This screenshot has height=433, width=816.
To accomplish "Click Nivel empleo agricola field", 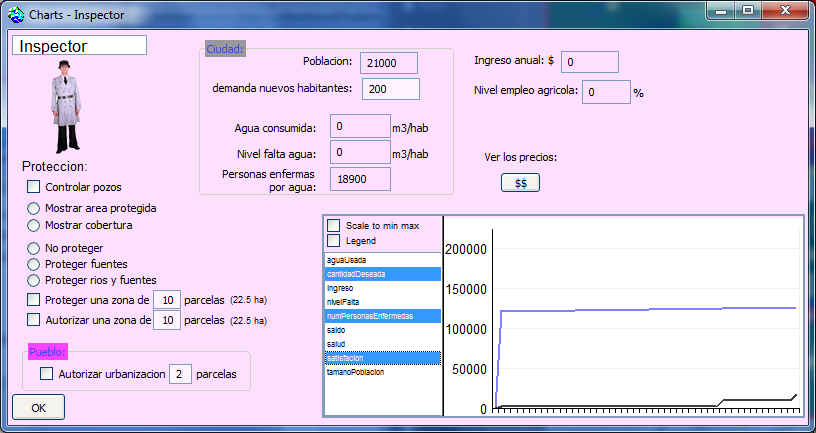I will pyautogui.click(x=606, y=92).
